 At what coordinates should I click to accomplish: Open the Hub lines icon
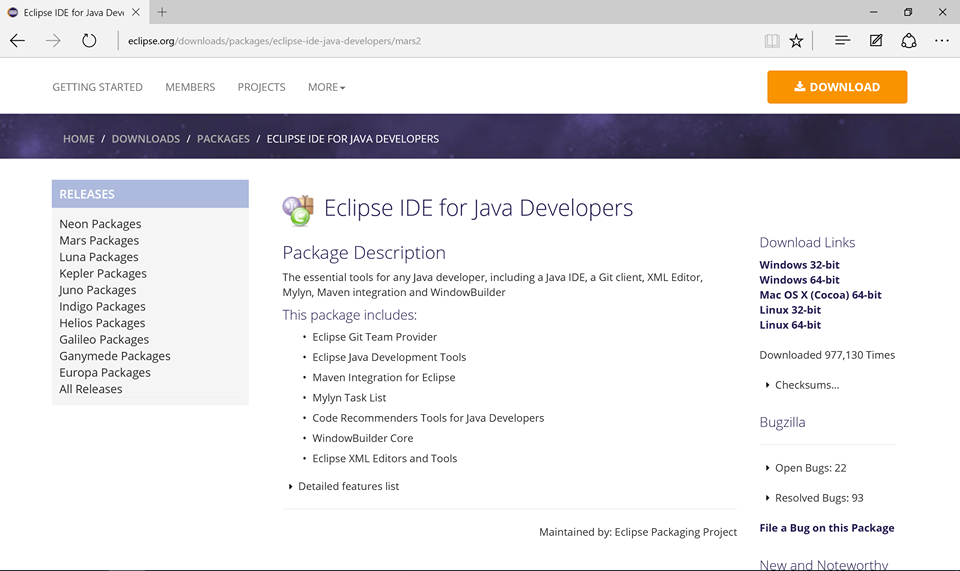point(842,40)
